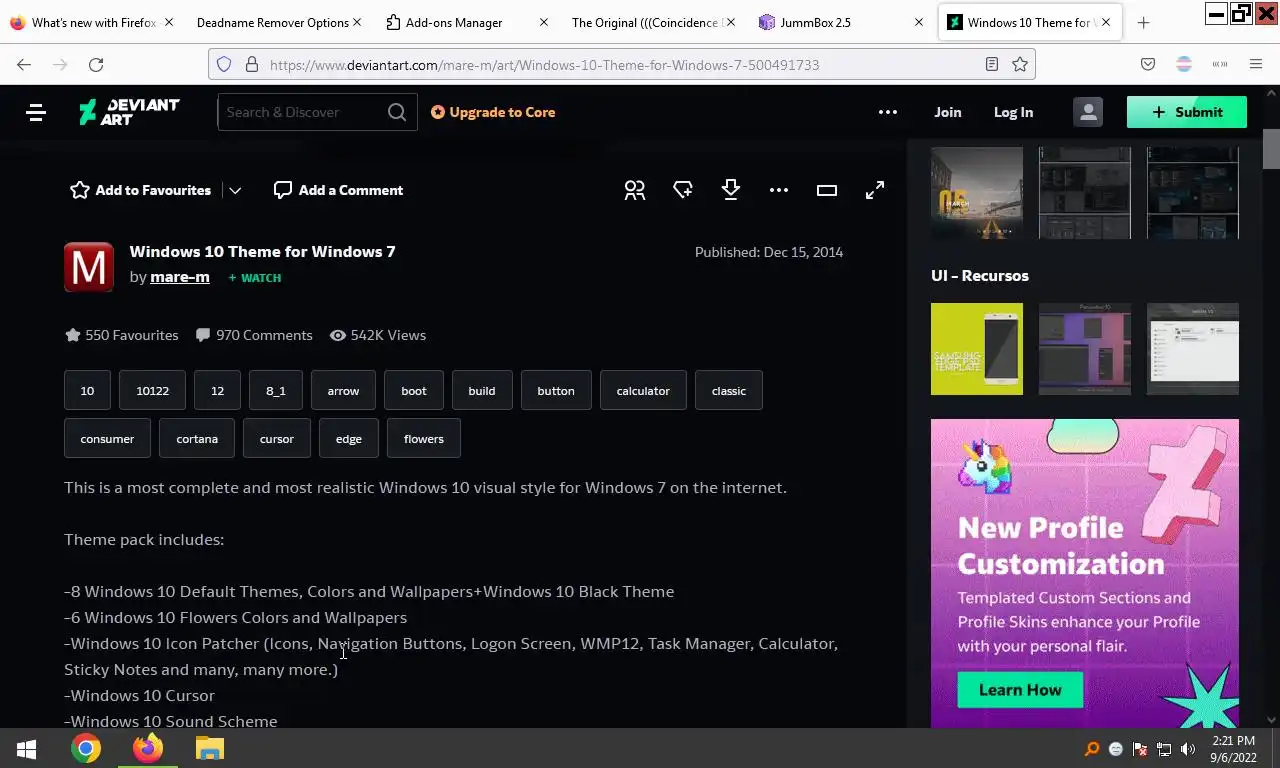Screen dimensions: 1280x768
Task: Select the consumer tag
Action: click(x=107, y=439)
